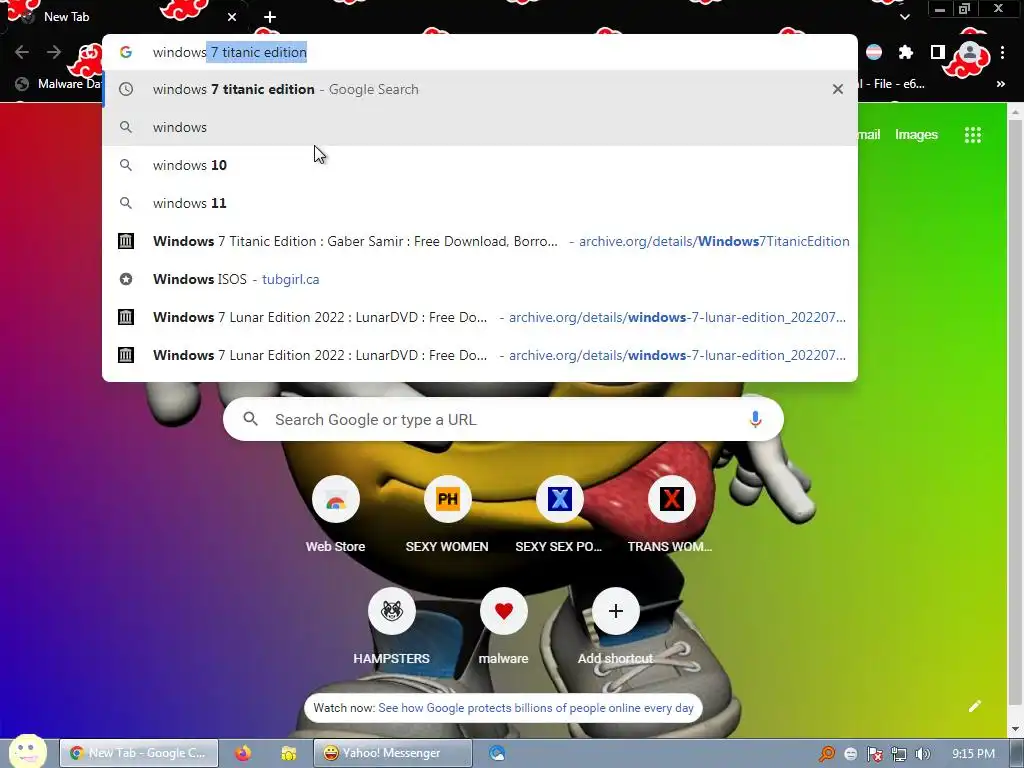Open the Windows ISOS tubgirl.ca bookmark suggestion
1024x768 pixels.
[x=480, y=279]
